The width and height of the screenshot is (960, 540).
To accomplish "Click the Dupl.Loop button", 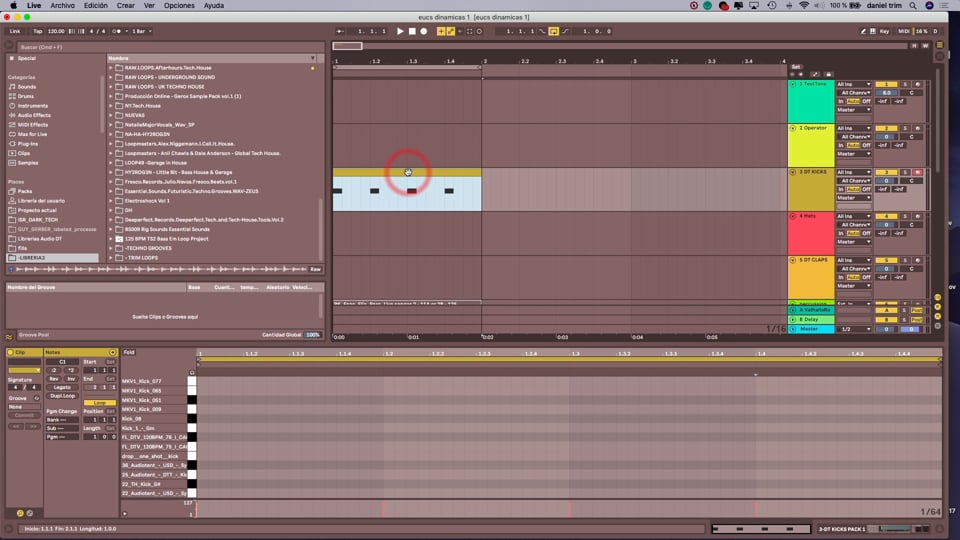I will point(62,396).
